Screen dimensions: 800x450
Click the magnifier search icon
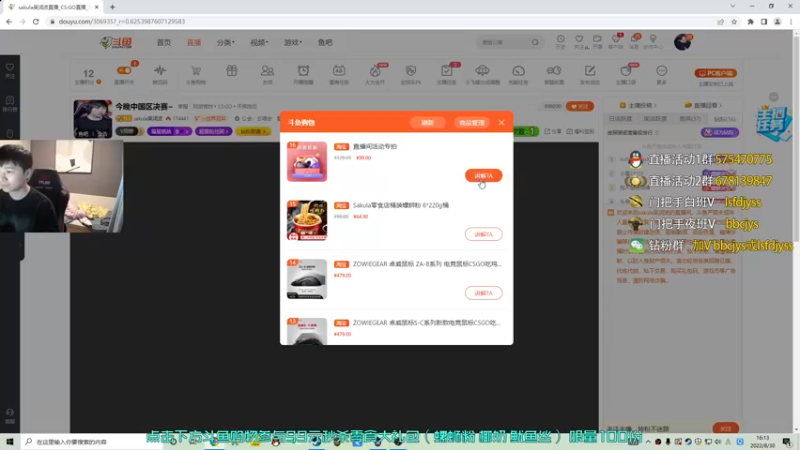(x=535, y=42)
